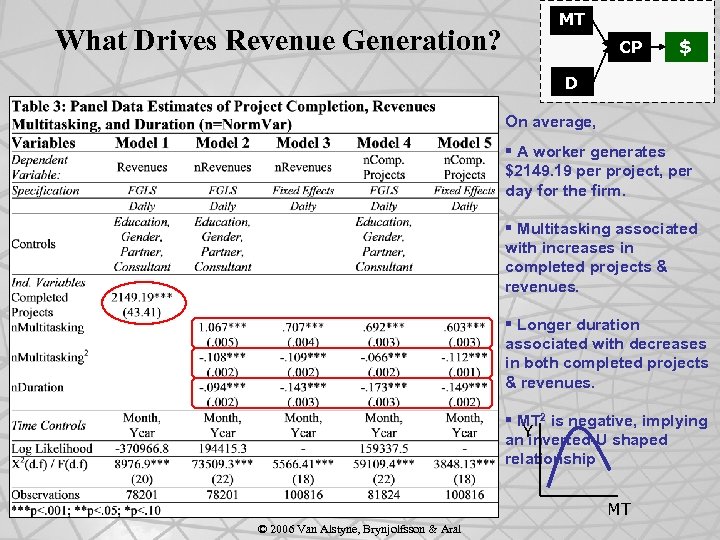The height and width of the screenshot is (540, 720).
Task: Click the 'nMultitasking' row label
Action: [48, 327]
